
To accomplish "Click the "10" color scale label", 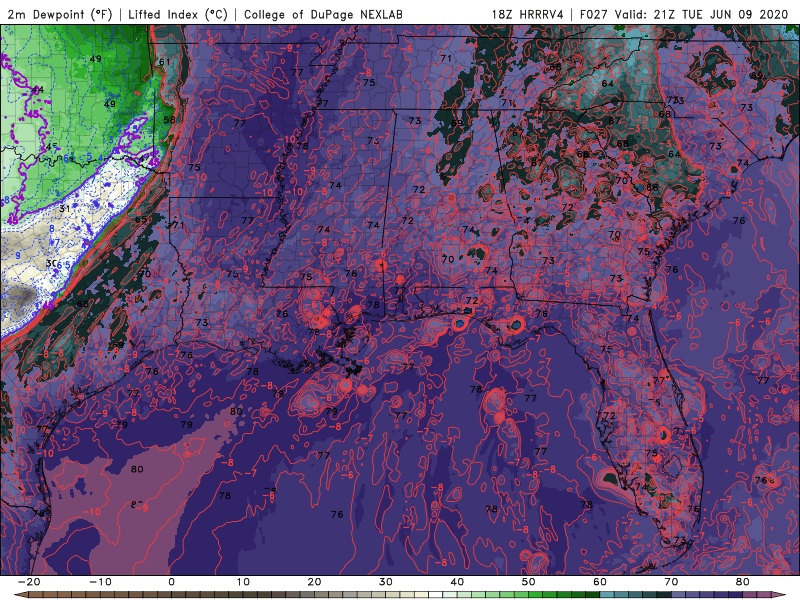I will pos(243,582).
